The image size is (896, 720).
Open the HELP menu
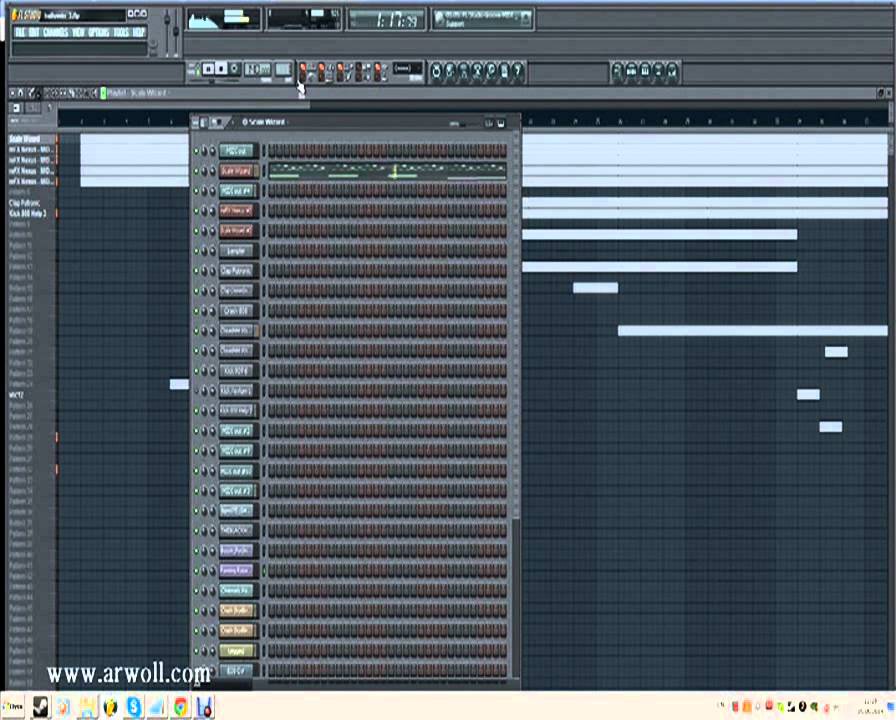click(139, 32)
